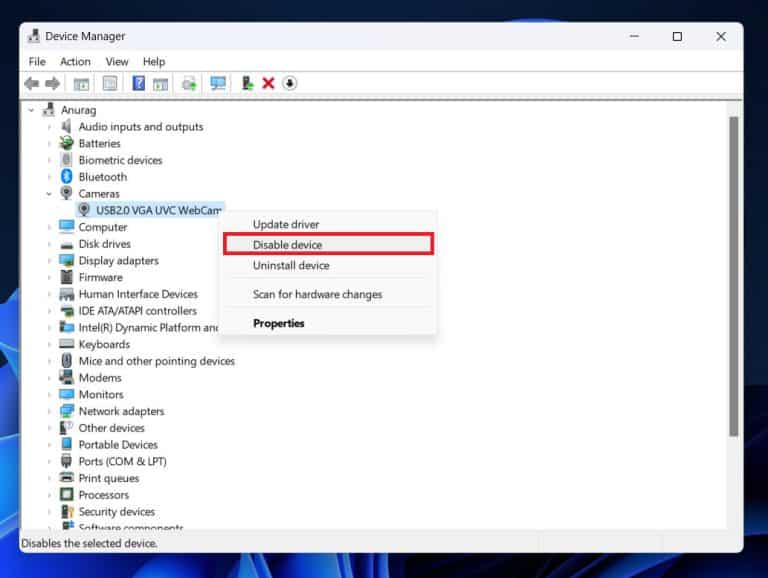Expand the Biometric devices chevron
The image size is (768, 578).
[49, 160]
